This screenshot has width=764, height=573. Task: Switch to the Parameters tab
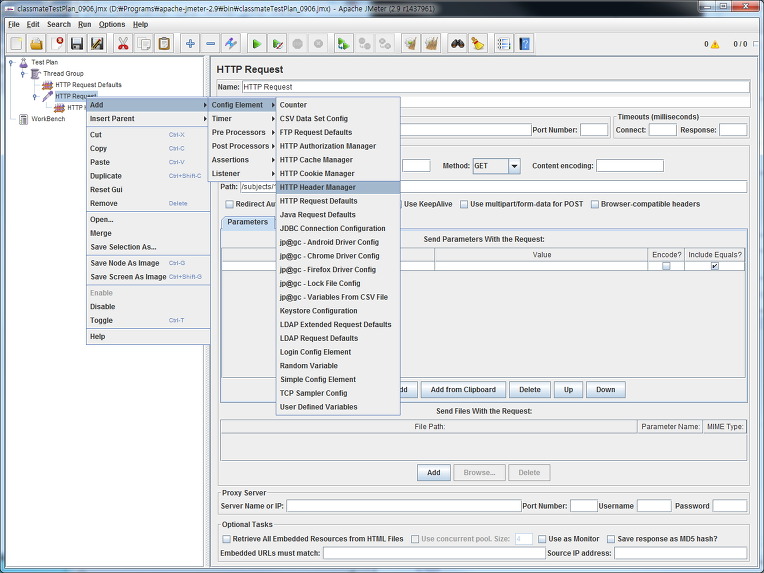point(248,222)
